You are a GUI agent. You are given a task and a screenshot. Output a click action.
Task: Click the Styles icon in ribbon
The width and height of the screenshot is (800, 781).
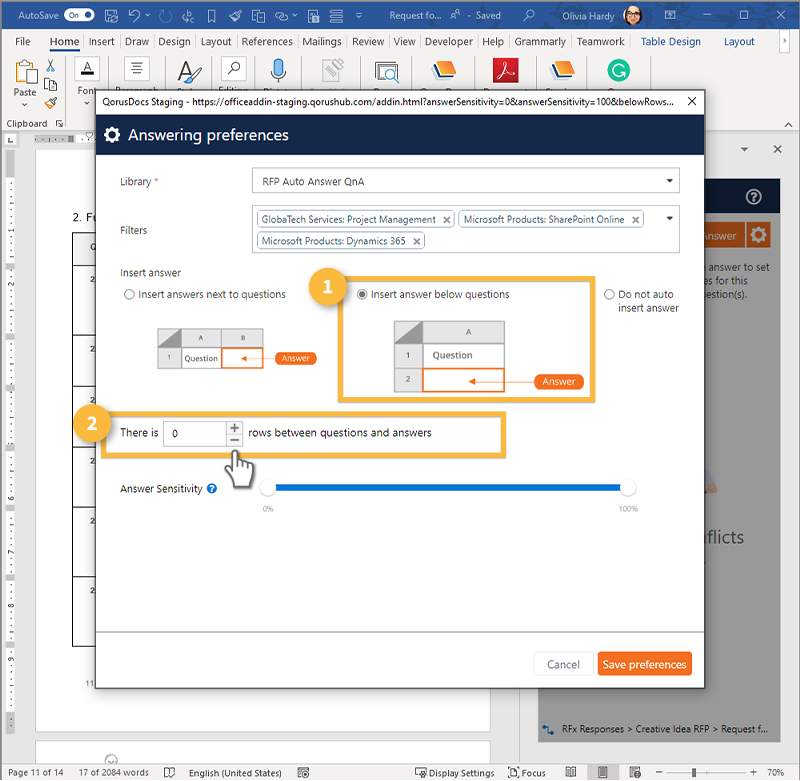coord(189,71)
